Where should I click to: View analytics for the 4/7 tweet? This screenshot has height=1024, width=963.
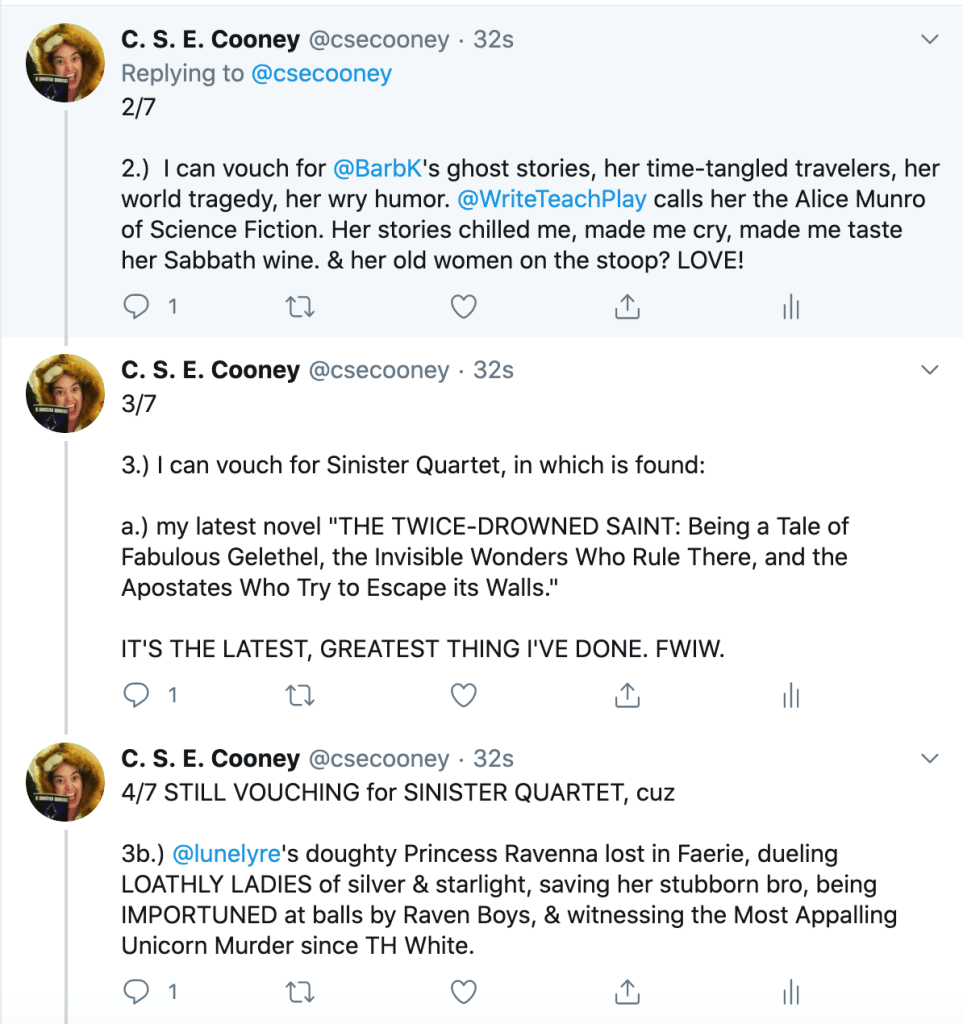[x=791, y=992]
